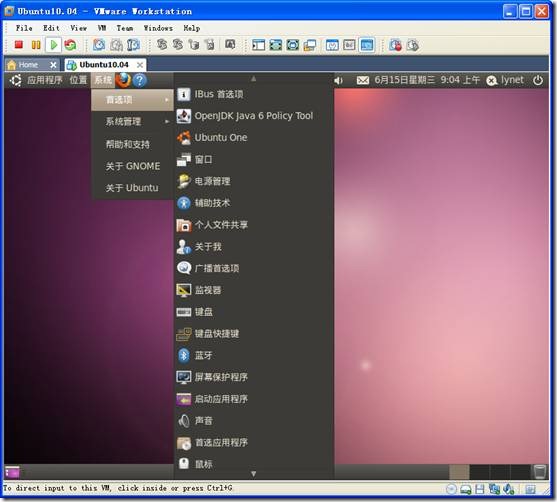Expand the 系统管理 submenu
The height and width of the screenshot is (502, 557).
pos(132,122)
